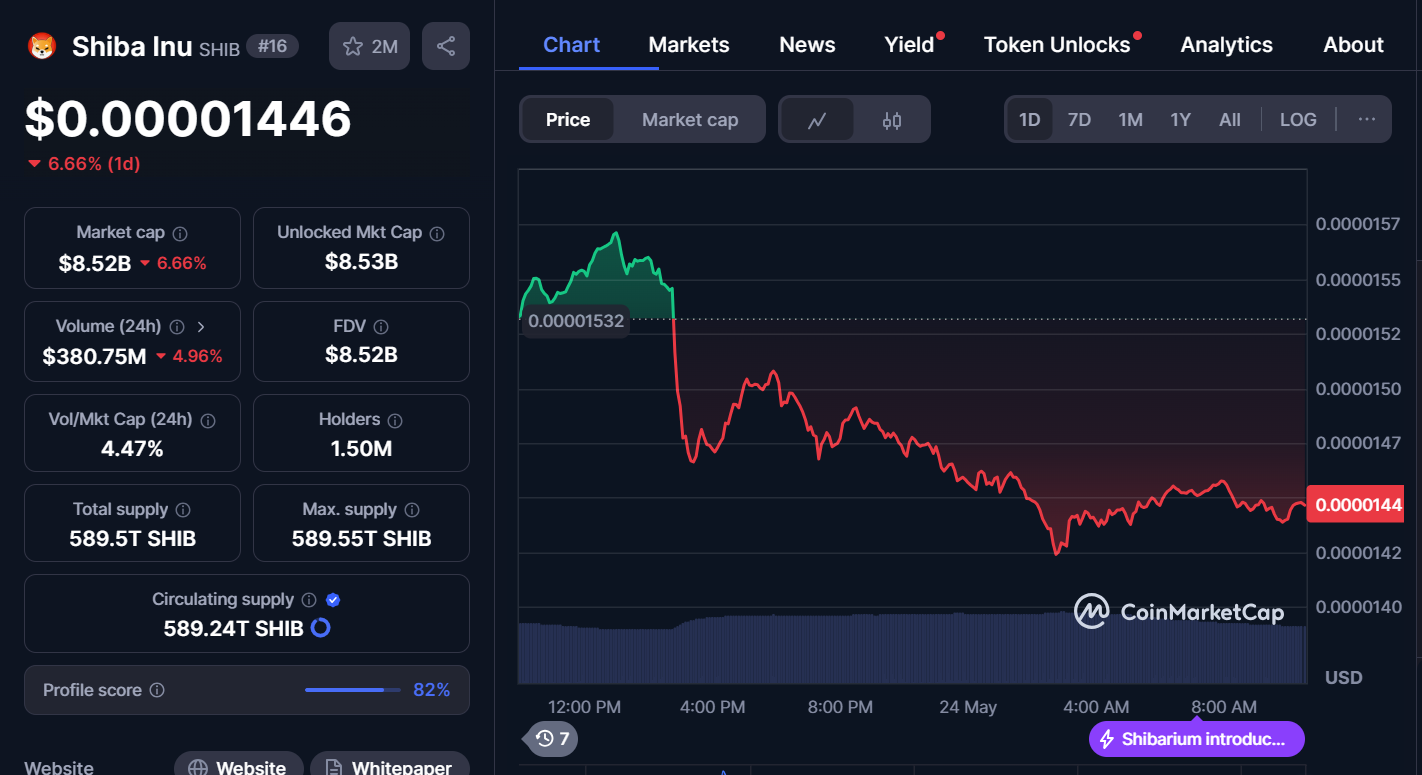This screenshot has width=1422, height=775.
Task: Open the Markets tab
Action: coord(689,45)
